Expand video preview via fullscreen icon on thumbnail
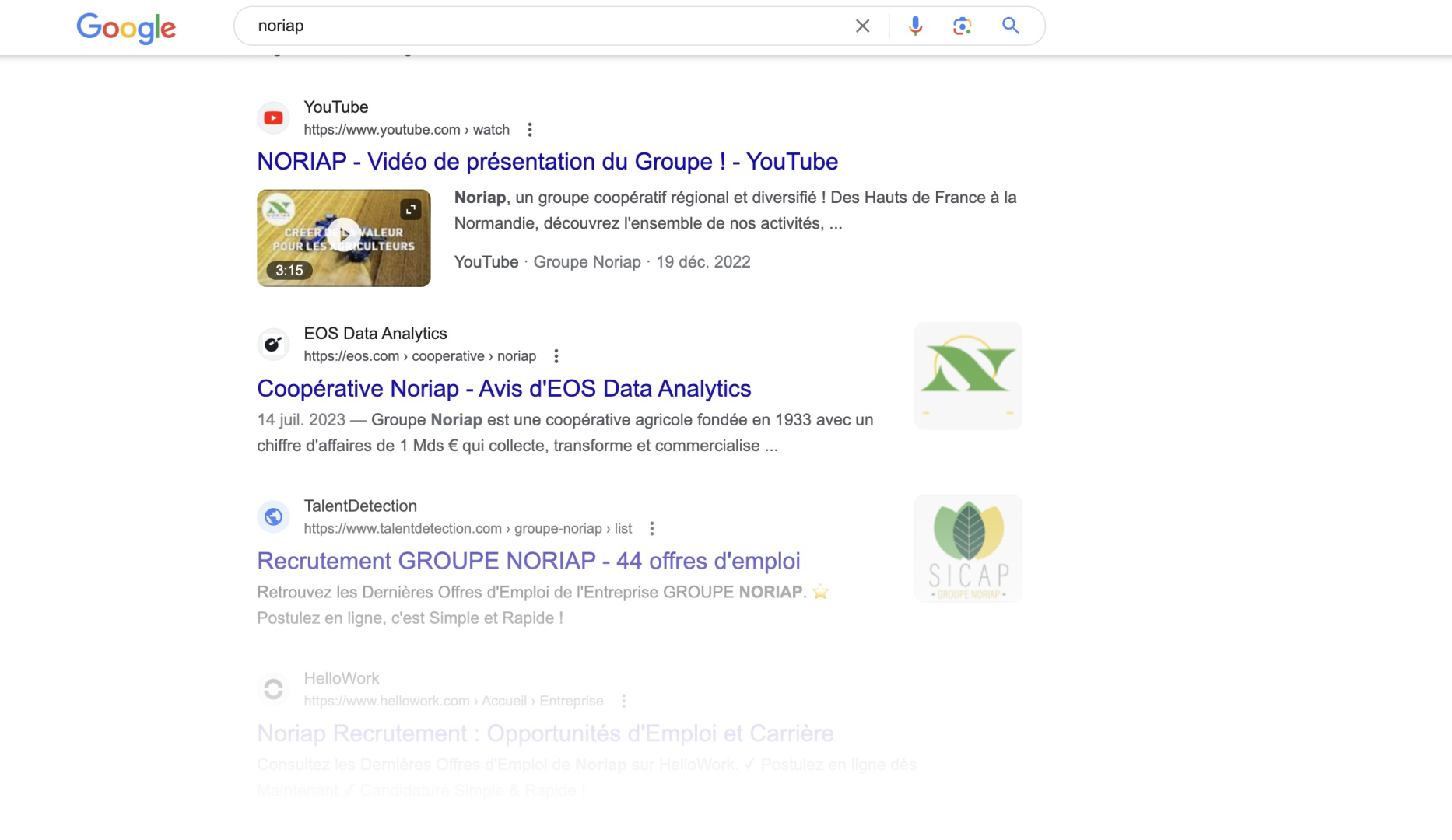1452x840 pixels. [410, 208]
